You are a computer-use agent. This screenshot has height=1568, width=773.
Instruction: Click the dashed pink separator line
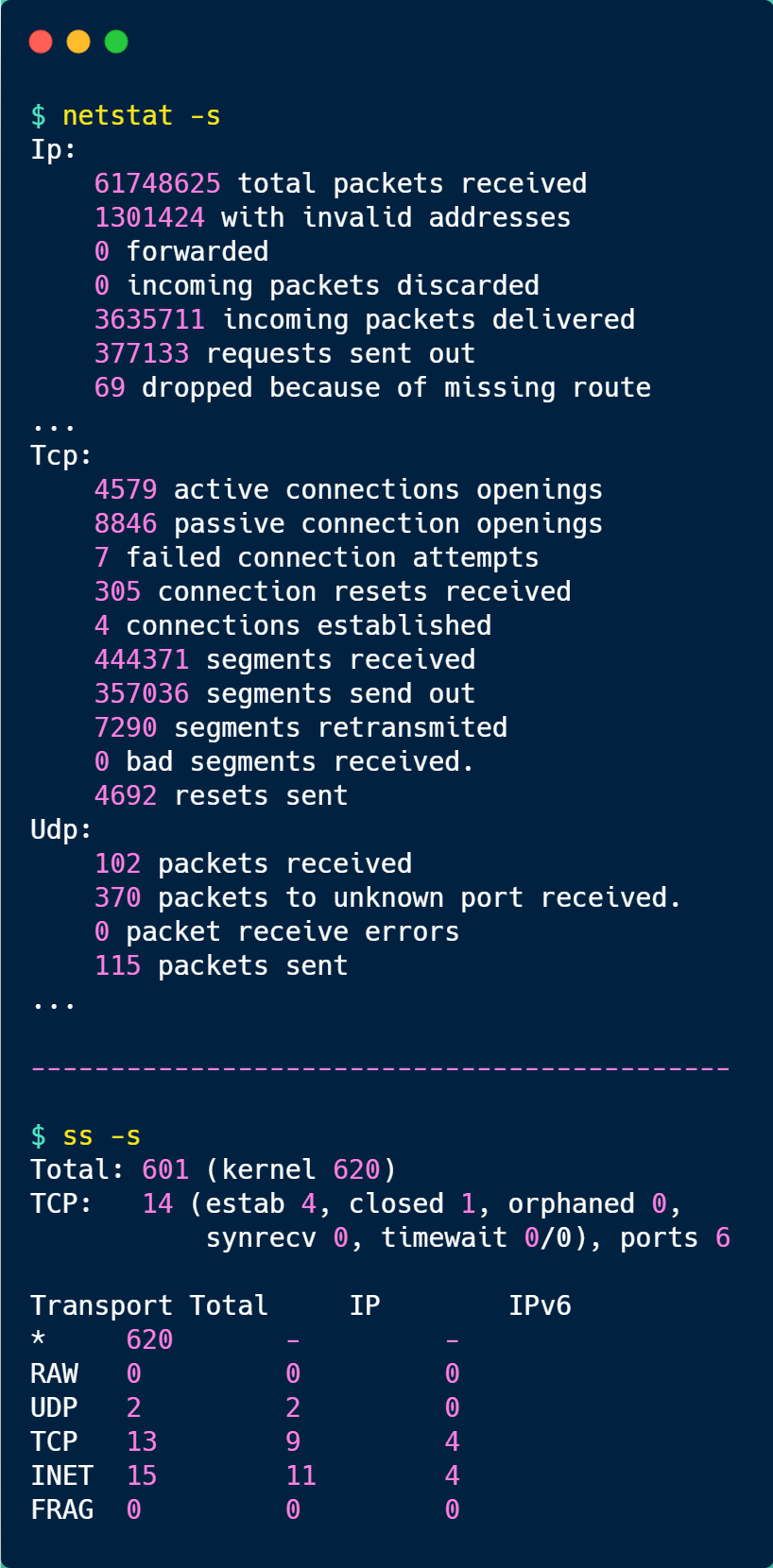pos(380,1068)
